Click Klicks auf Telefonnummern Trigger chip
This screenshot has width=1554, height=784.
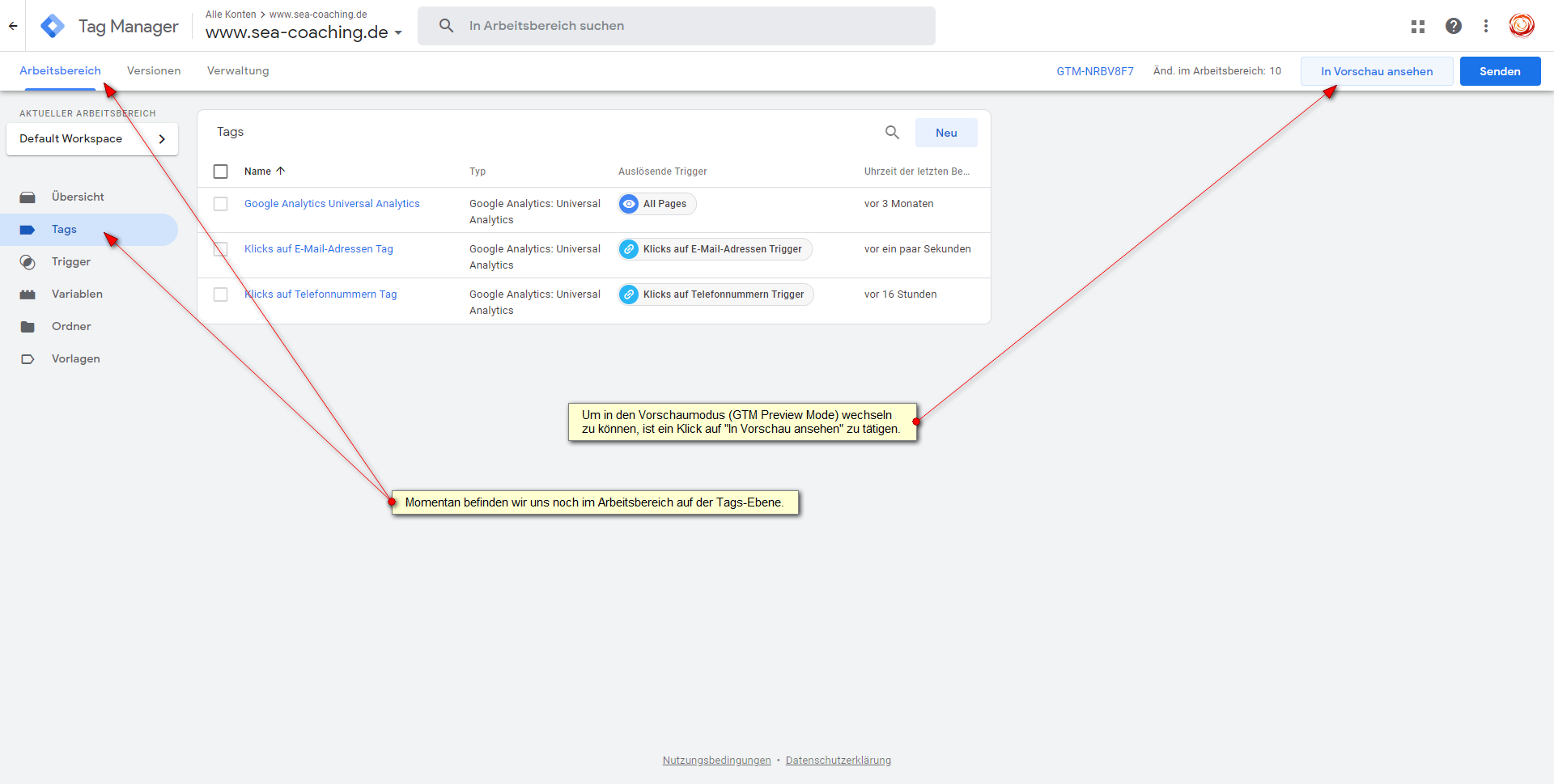[716, 295]
